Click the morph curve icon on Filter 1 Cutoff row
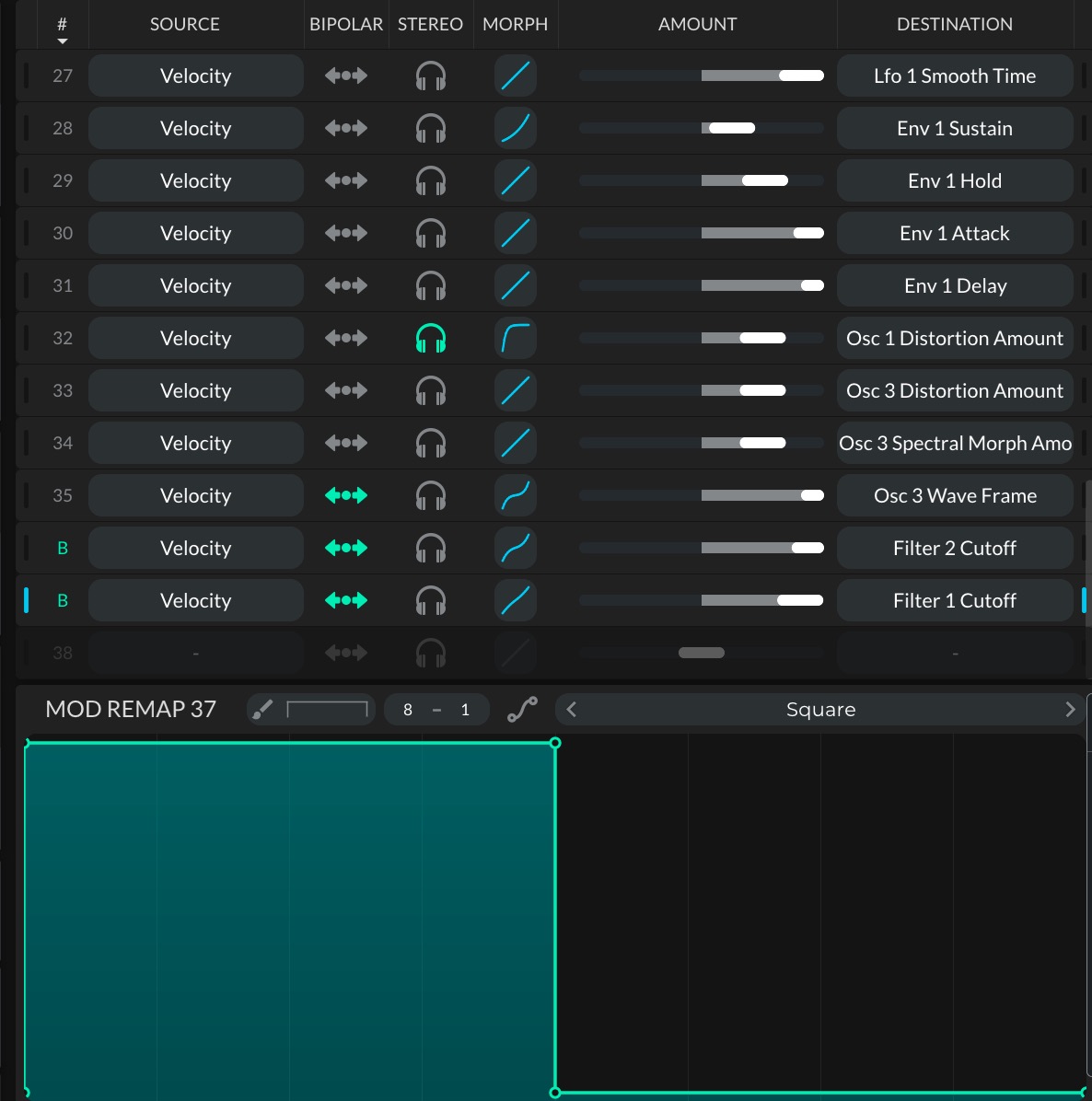 coord(516,600)
